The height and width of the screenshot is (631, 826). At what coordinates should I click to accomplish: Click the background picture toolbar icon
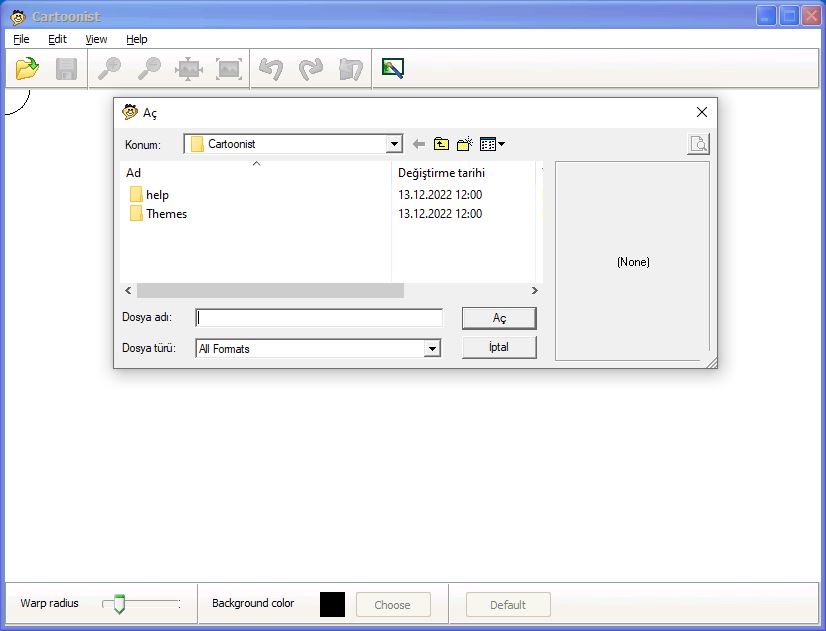pyautogui.click(x=392, y=68)
